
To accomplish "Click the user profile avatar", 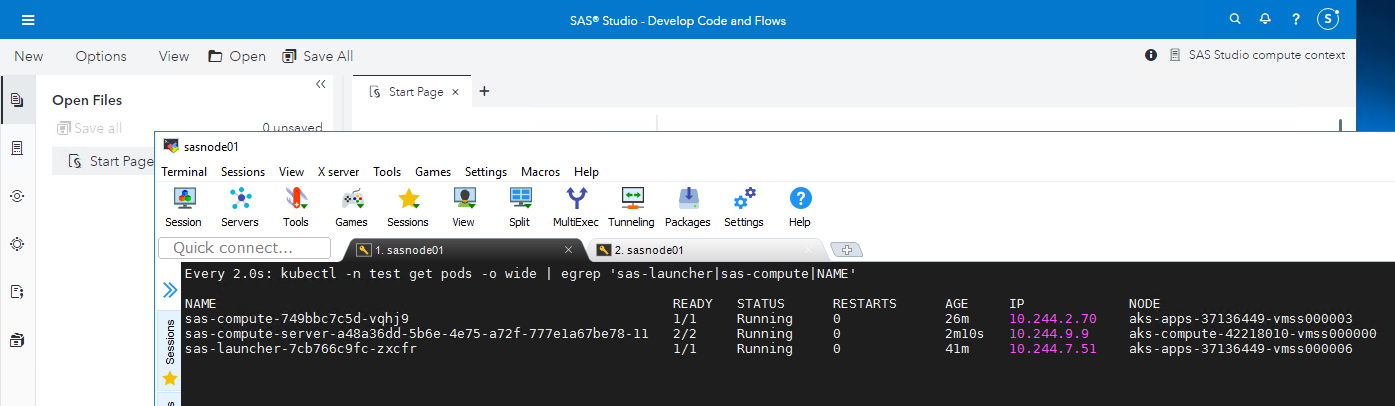I will pyautogui.click(x=1328, y=19).
